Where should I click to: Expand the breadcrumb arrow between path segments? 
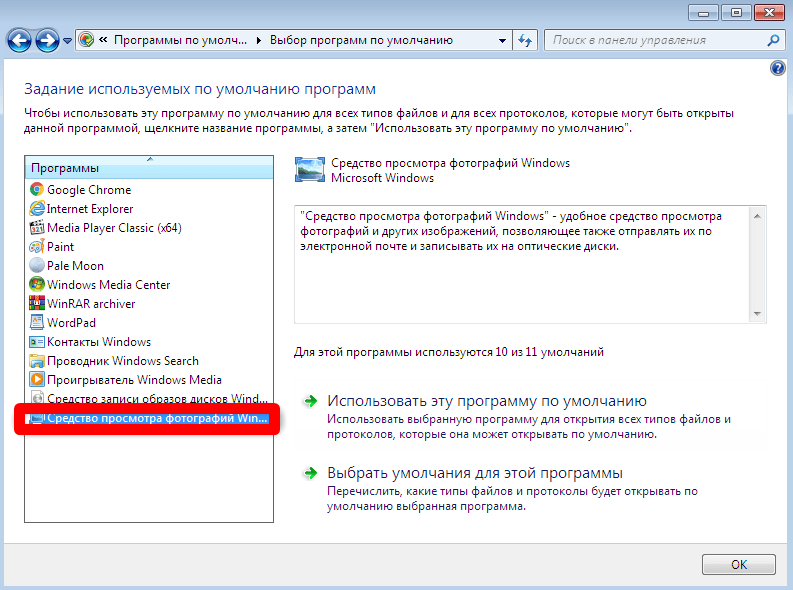tap(258, 40)
